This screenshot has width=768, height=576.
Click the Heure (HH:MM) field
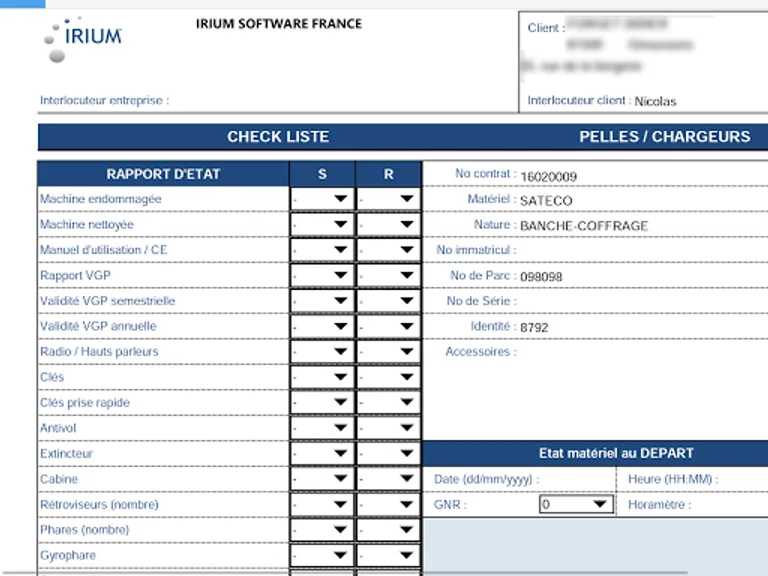[744, 479]
